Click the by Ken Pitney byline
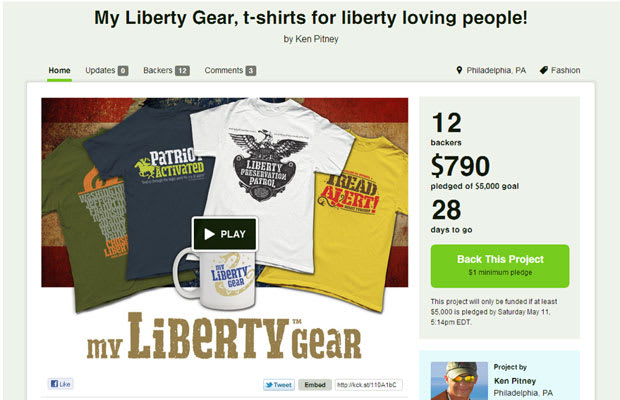620x400 pixels. point(311,39)
